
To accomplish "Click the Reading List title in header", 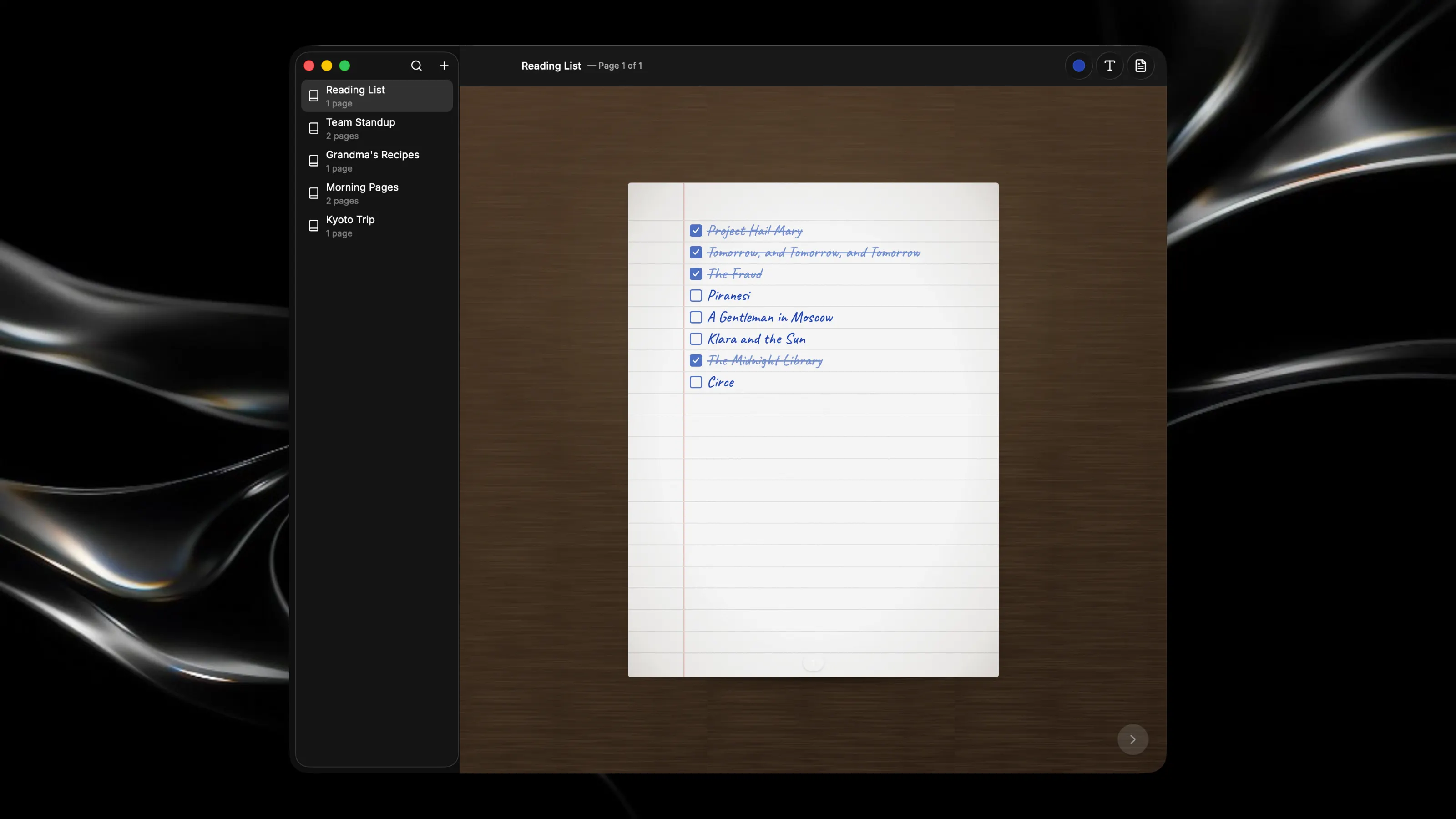I will point(551,66).
